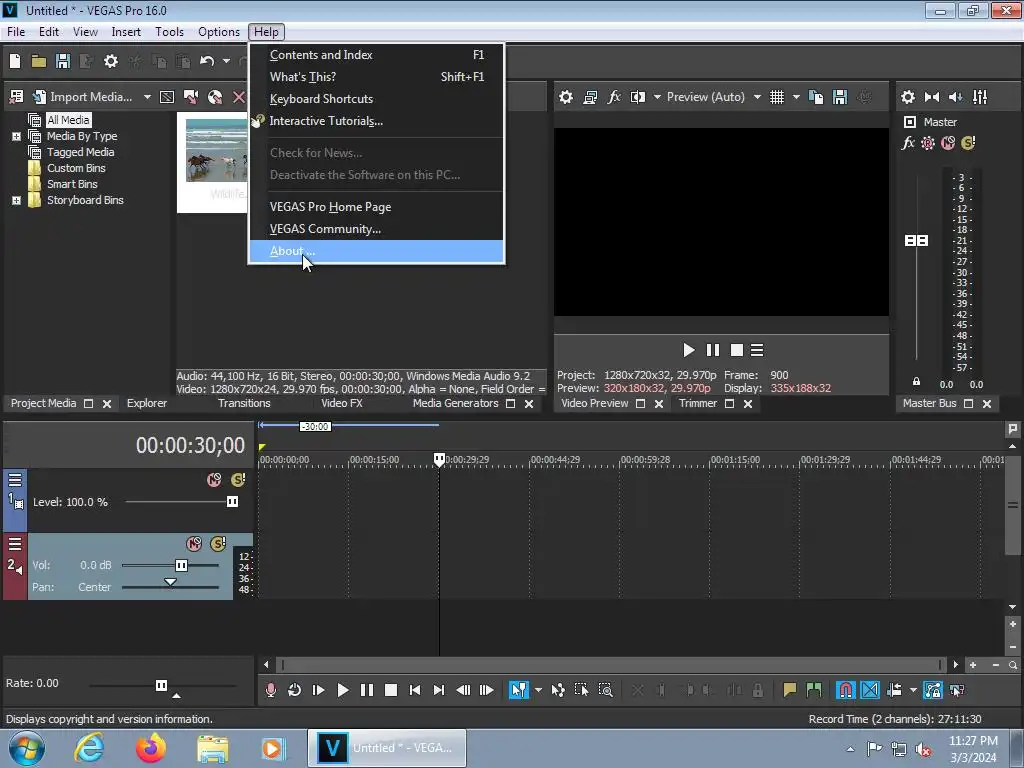Screen dimensions: 1024x768
Task: Open Video Output FX icon in preview
Action: [x=614, y=97]
